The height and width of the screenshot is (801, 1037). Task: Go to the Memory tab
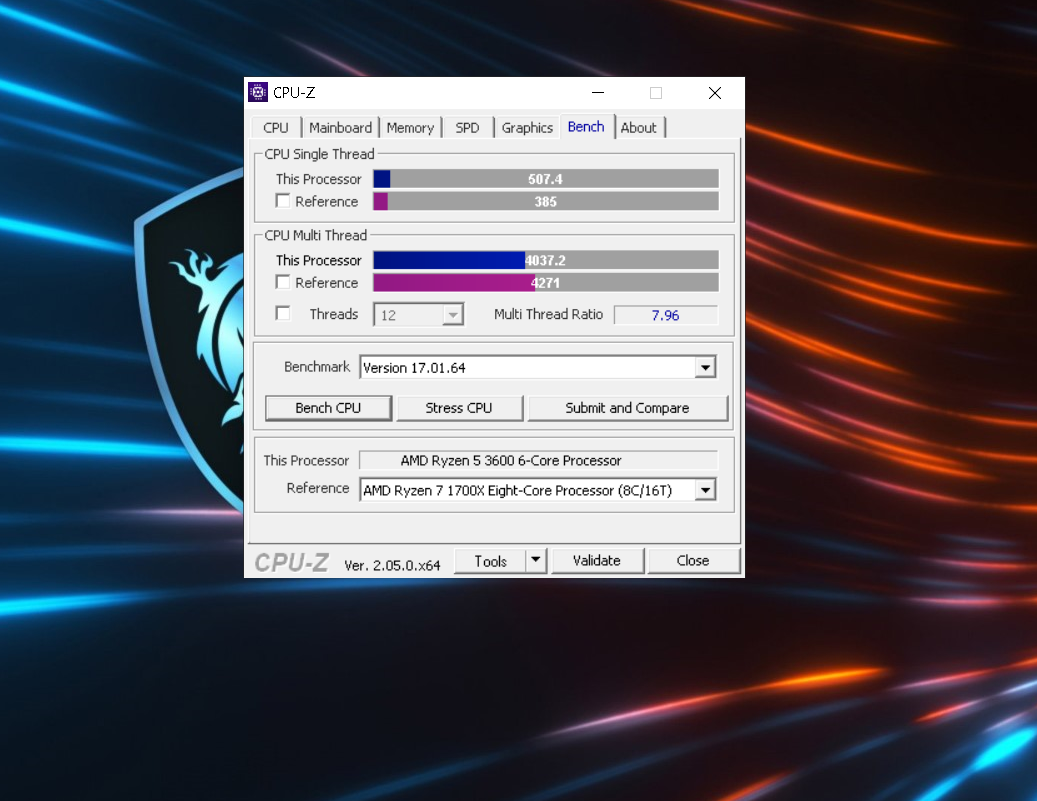(410, 128)
